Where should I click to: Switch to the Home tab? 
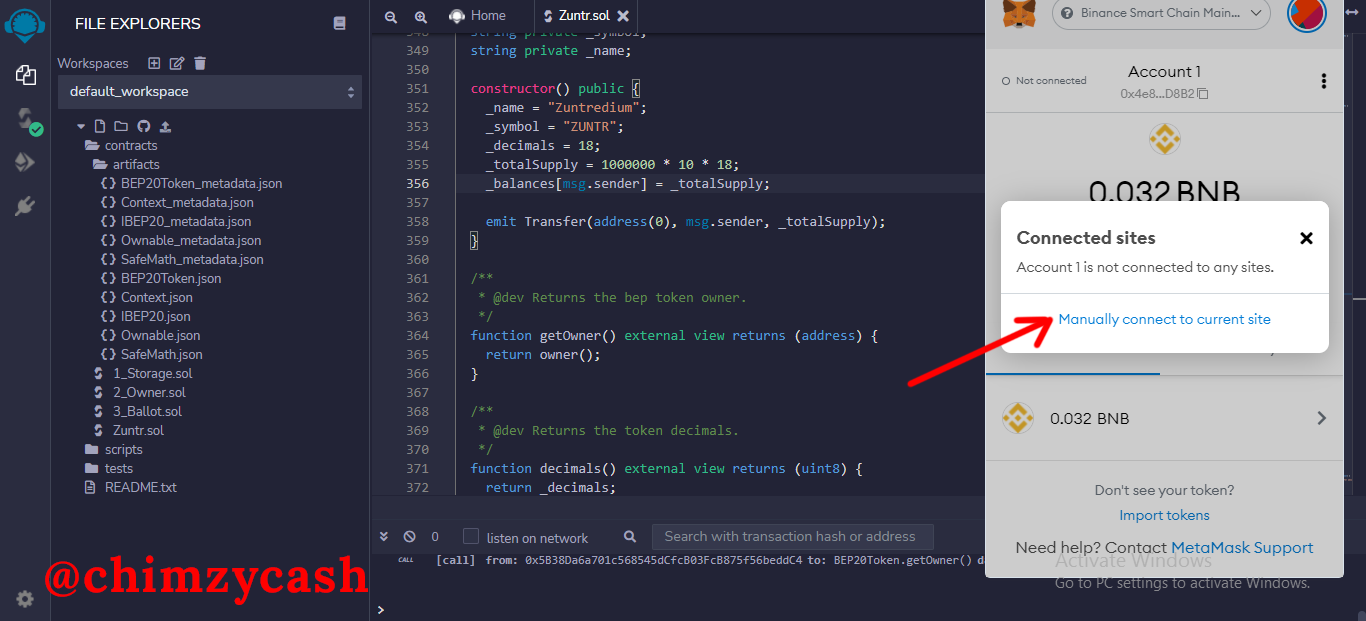click(x=477, y=16)
